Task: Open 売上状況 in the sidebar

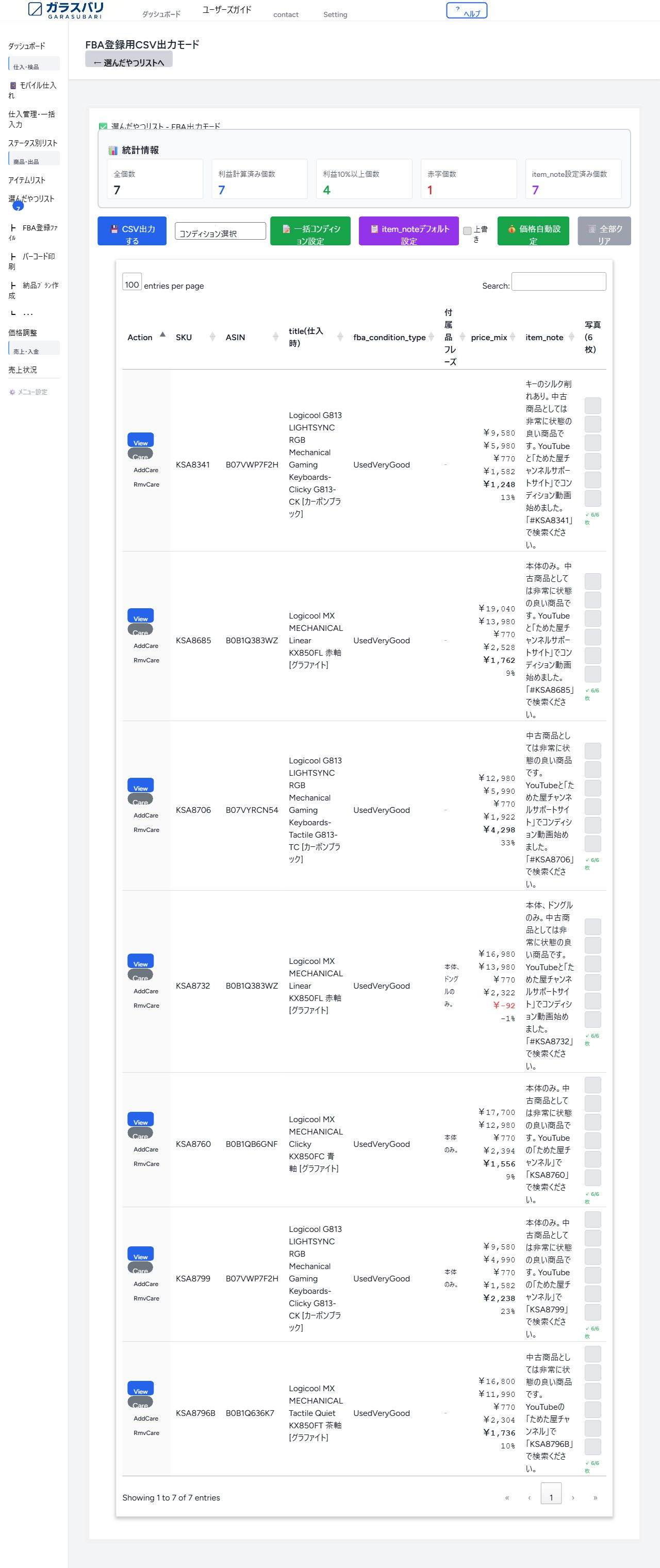Action: tap(23, 370)
